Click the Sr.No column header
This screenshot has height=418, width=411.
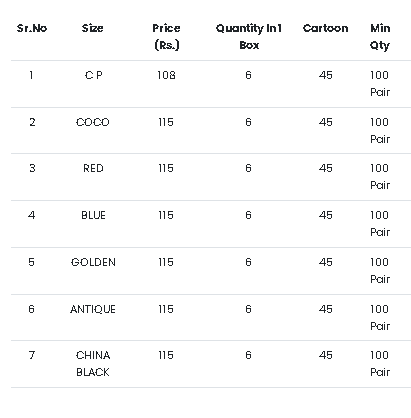pos(32,28)
